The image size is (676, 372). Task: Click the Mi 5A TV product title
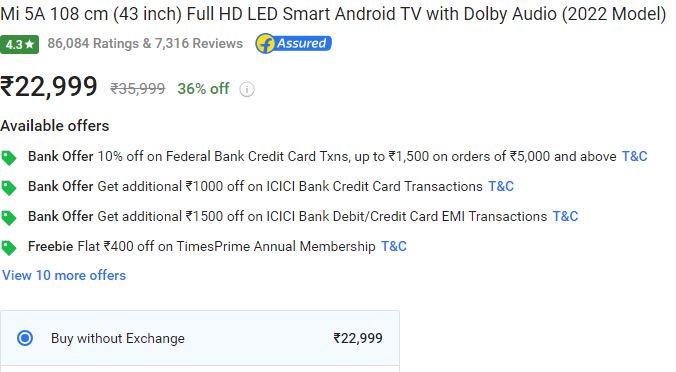click(333, 14)
